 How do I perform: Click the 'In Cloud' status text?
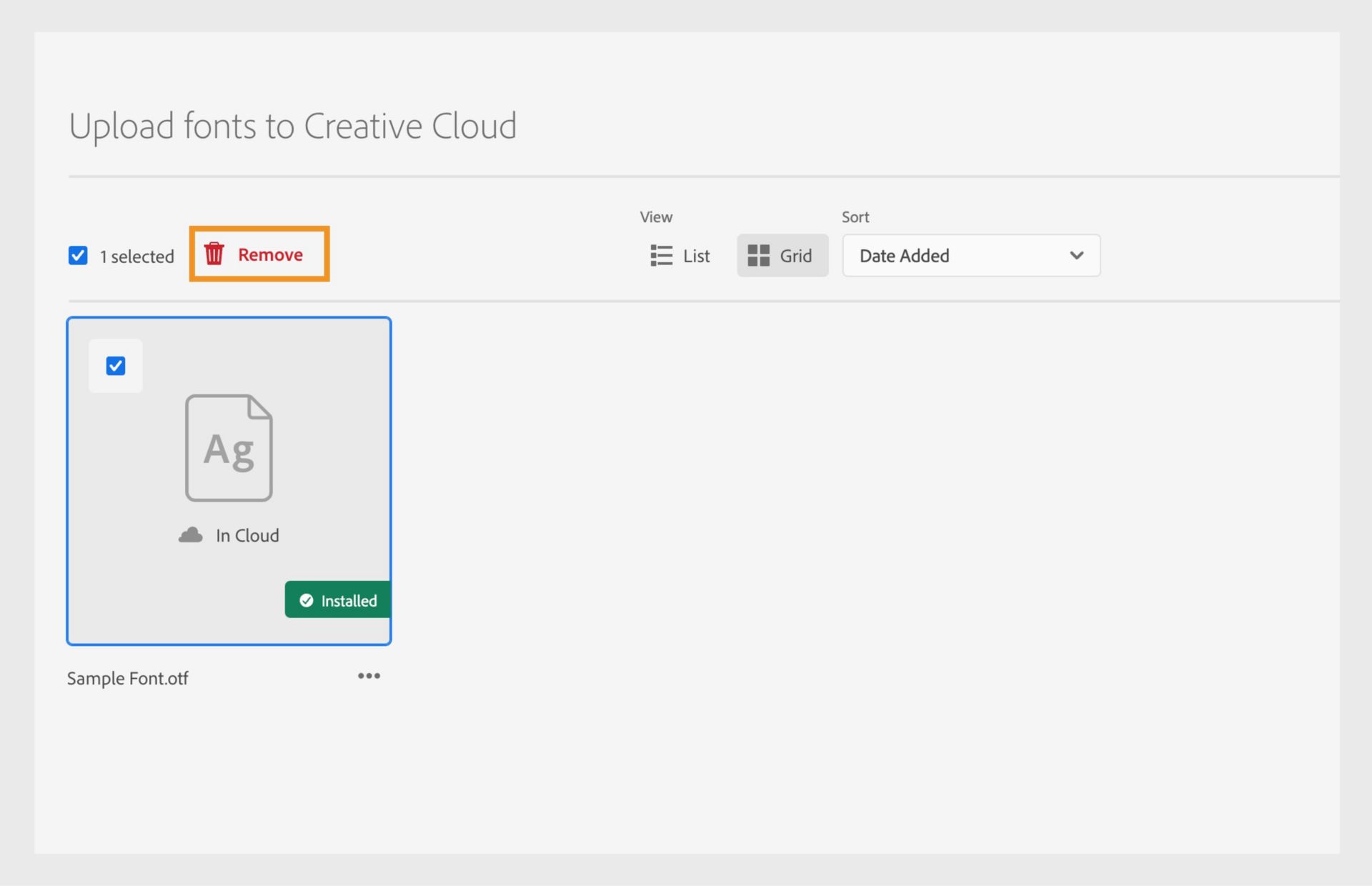point(247,535)
